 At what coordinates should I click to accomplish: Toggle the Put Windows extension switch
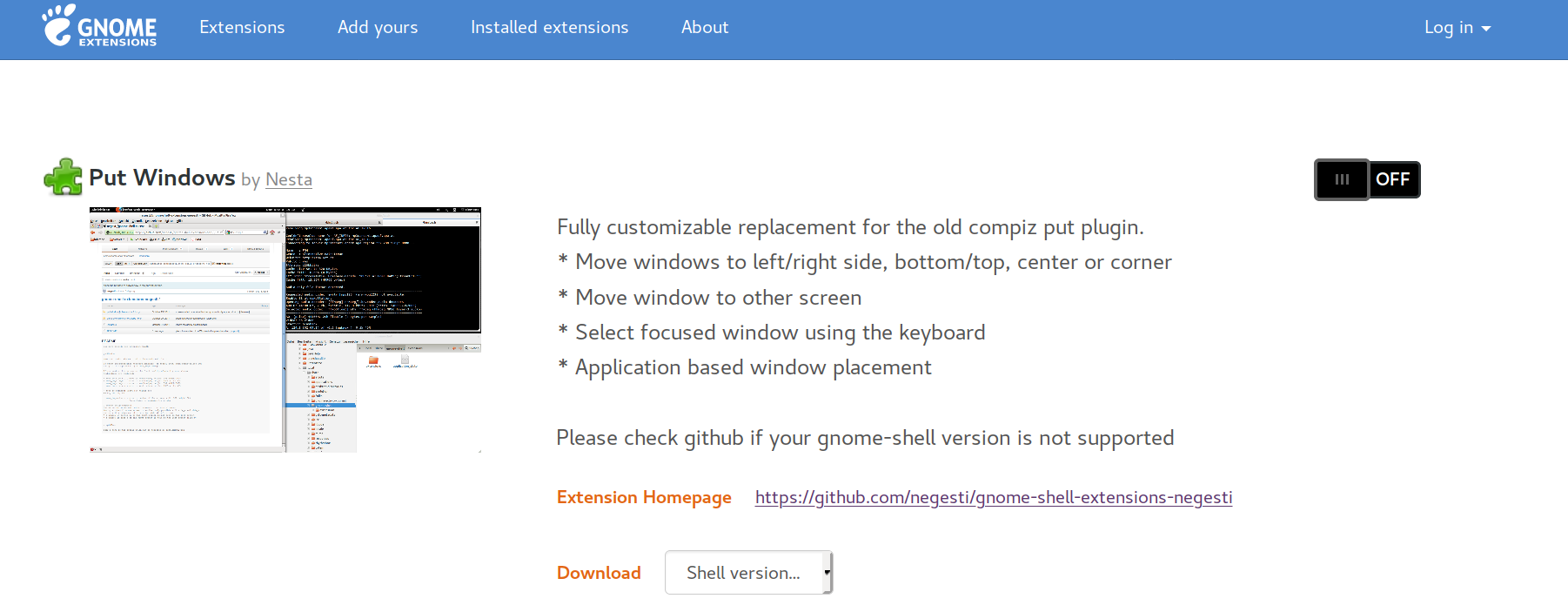click(x=1366, y=179)
